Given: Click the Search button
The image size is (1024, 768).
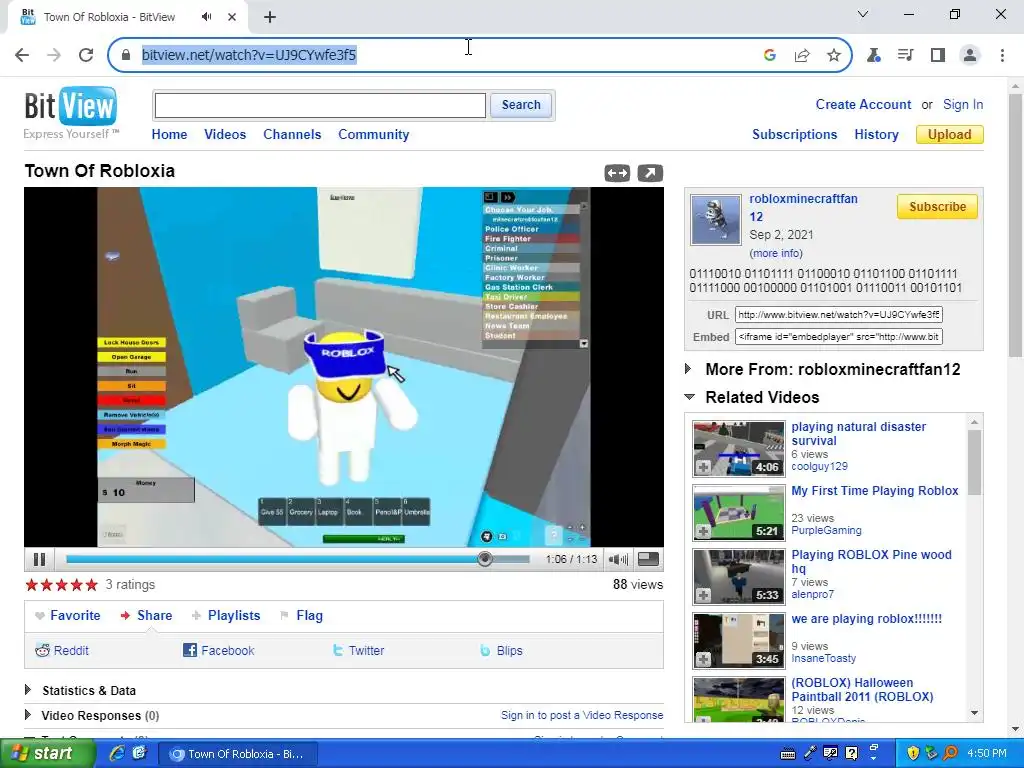Looking at the screenshot, I should 521,105.
